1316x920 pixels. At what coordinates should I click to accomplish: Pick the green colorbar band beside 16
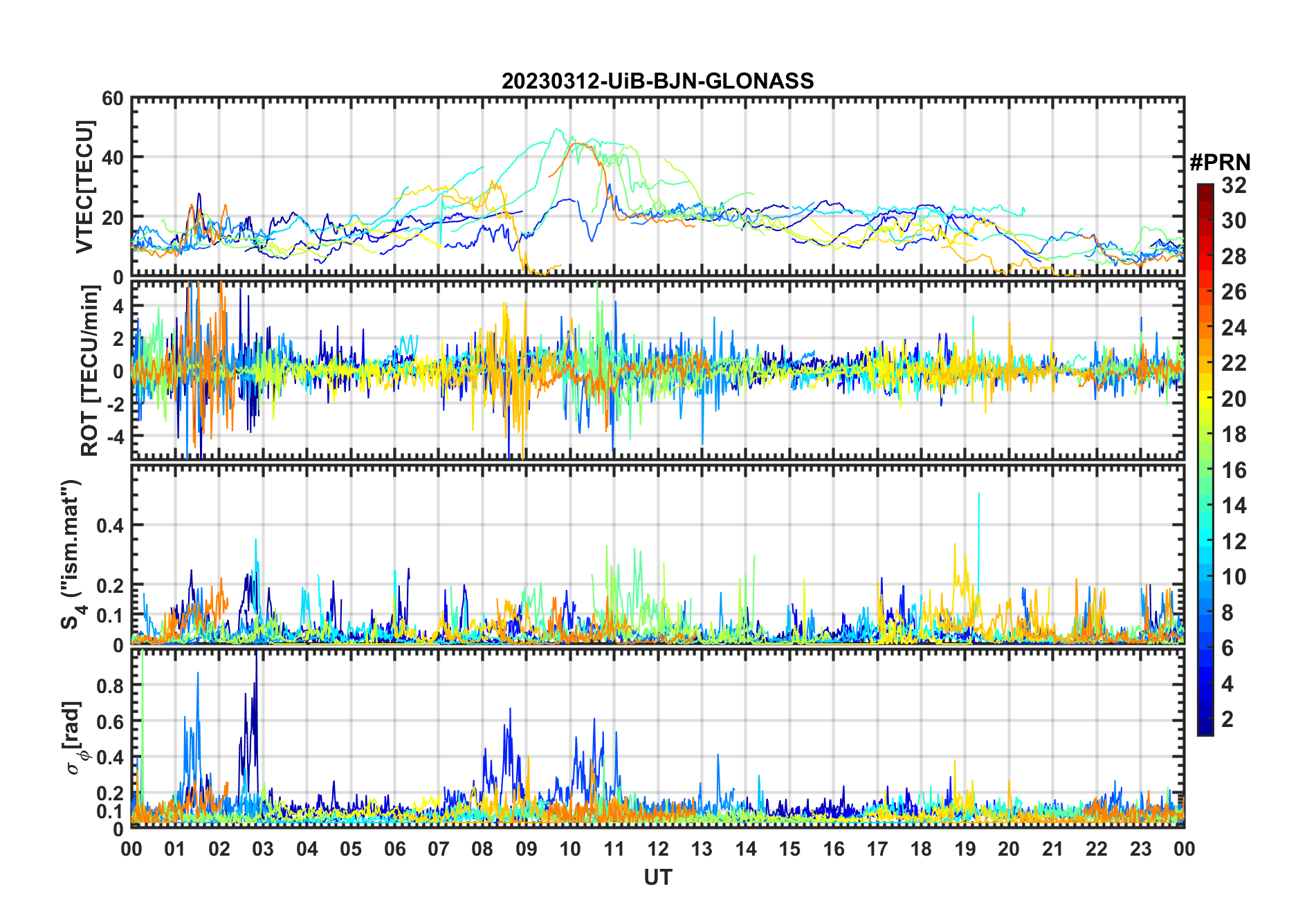[x=1205, y=470]
